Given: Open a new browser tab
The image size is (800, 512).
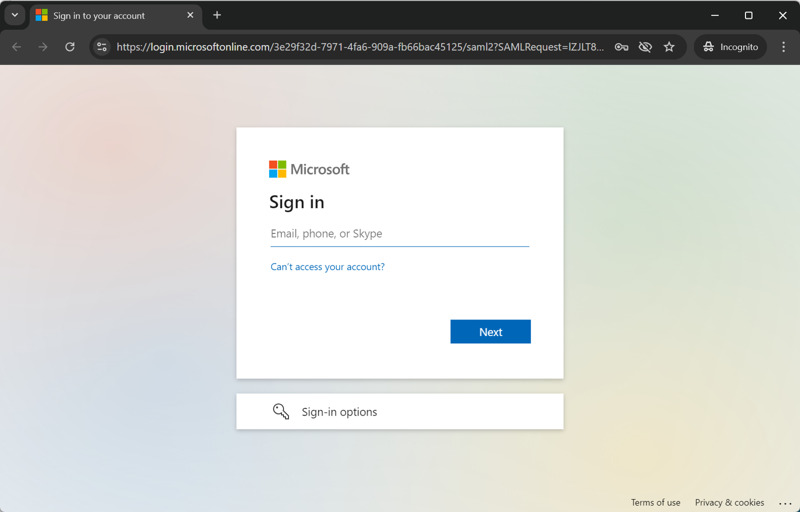Looking at the screenshot, I should [x=217, y=15].
